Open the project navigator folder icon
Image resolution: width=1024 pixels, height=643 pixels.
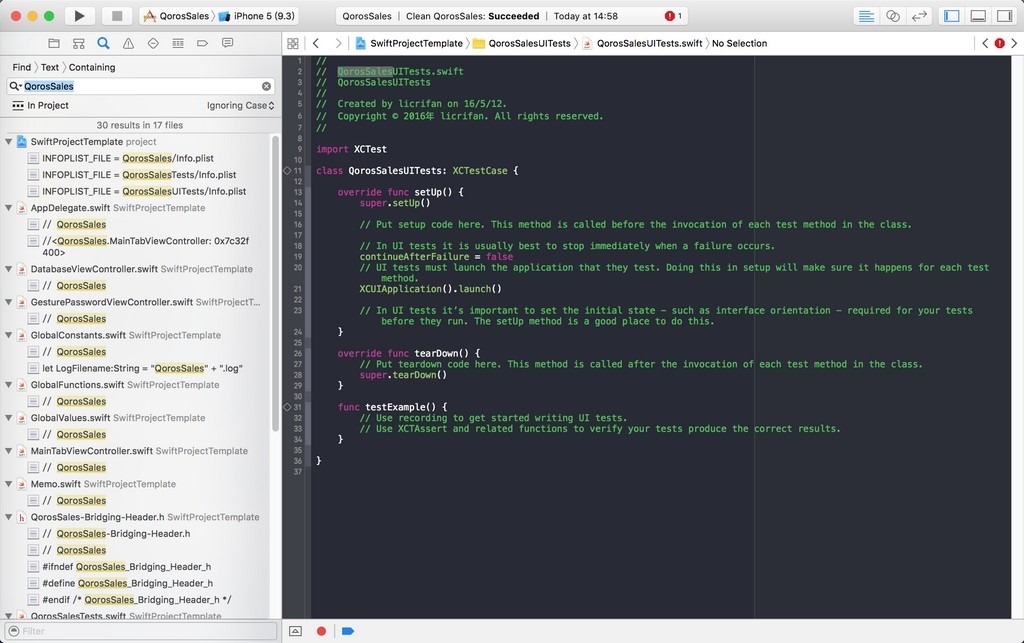pos(54,43)
